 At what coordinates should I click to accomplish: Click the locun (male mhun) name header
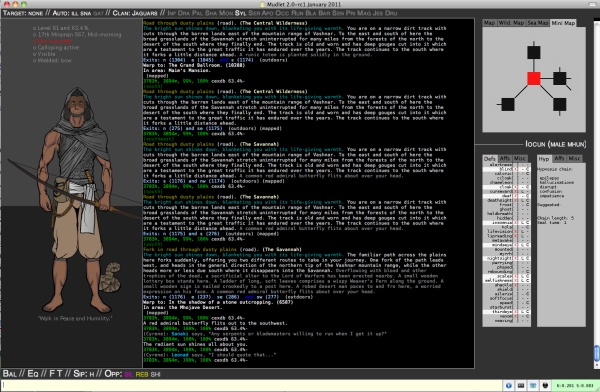click(555, 144)
